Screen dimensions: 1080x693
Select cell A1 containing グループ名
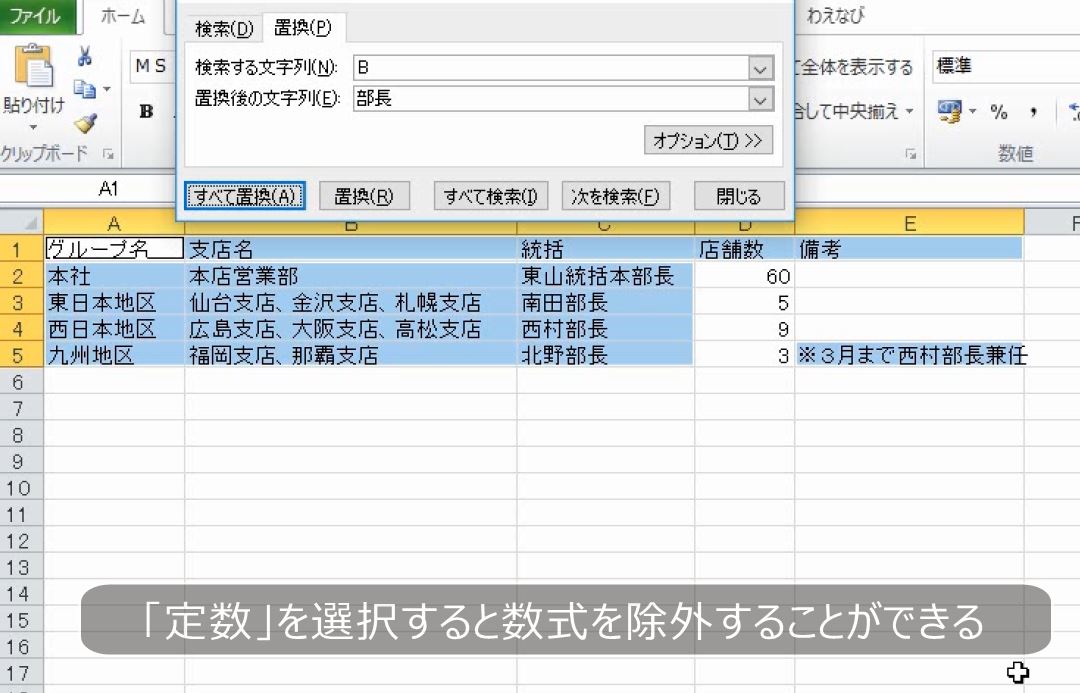click(x=113, y=247)
